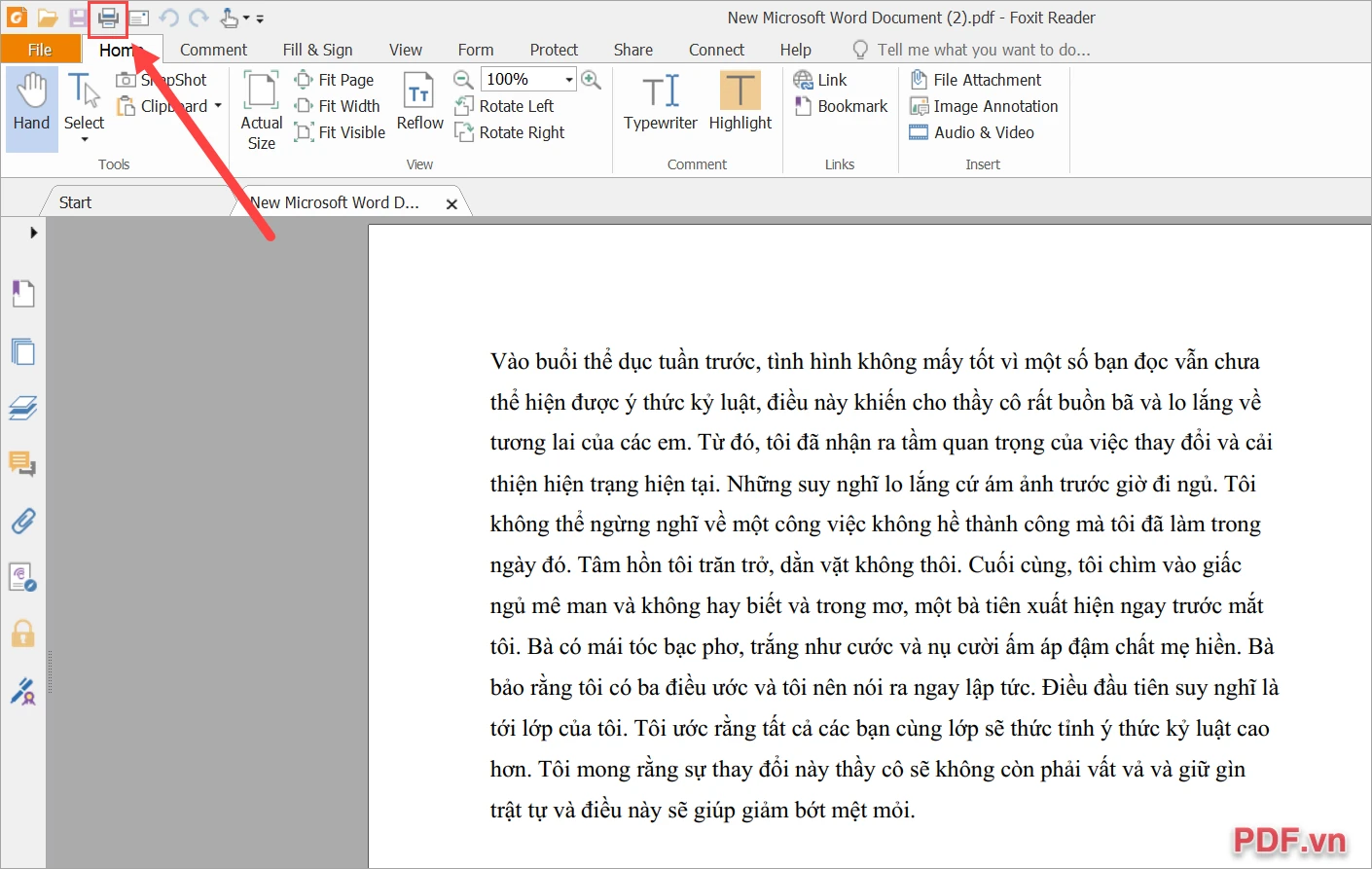Image resolution: width=1372 pixels, height=869 pixels.
Task: Click the Save disk icon
Action: tap(78, 18)
